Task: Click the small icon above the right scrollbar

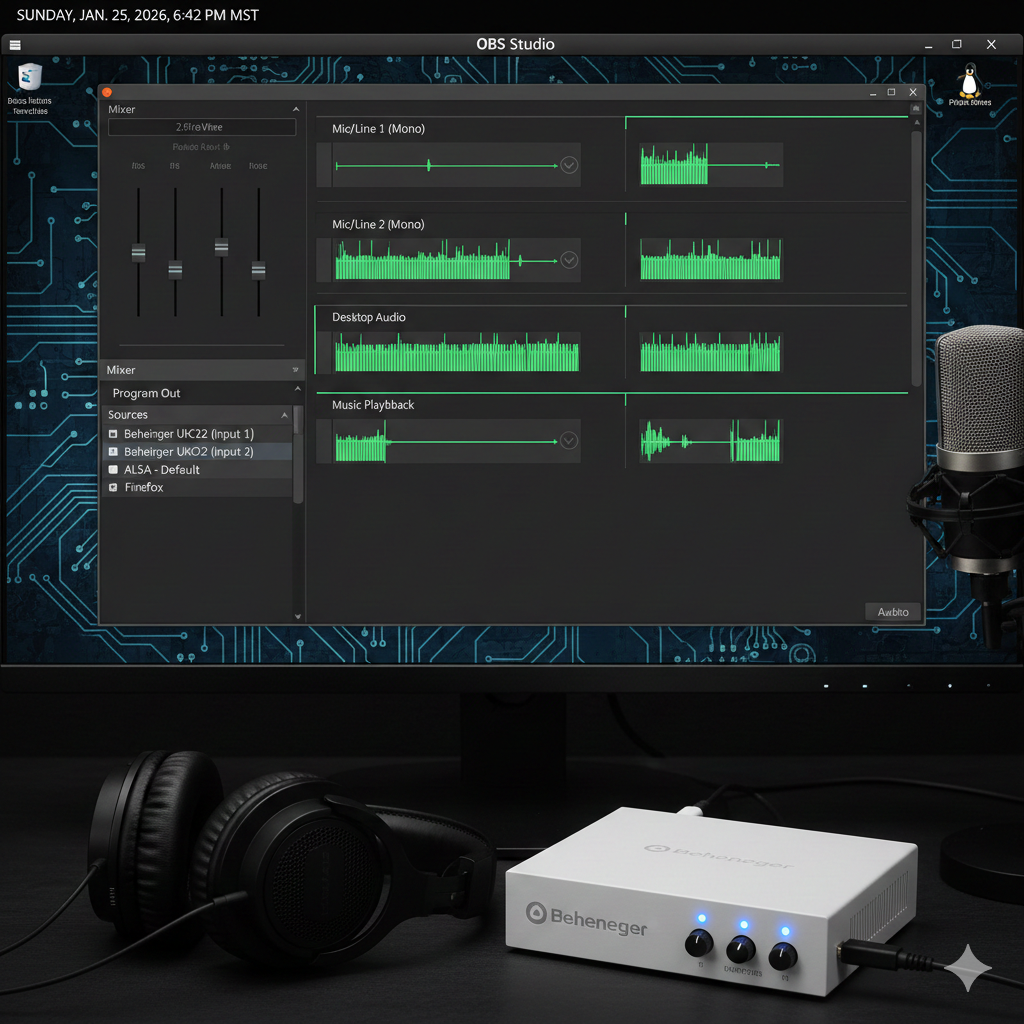Action: (915, 108)
